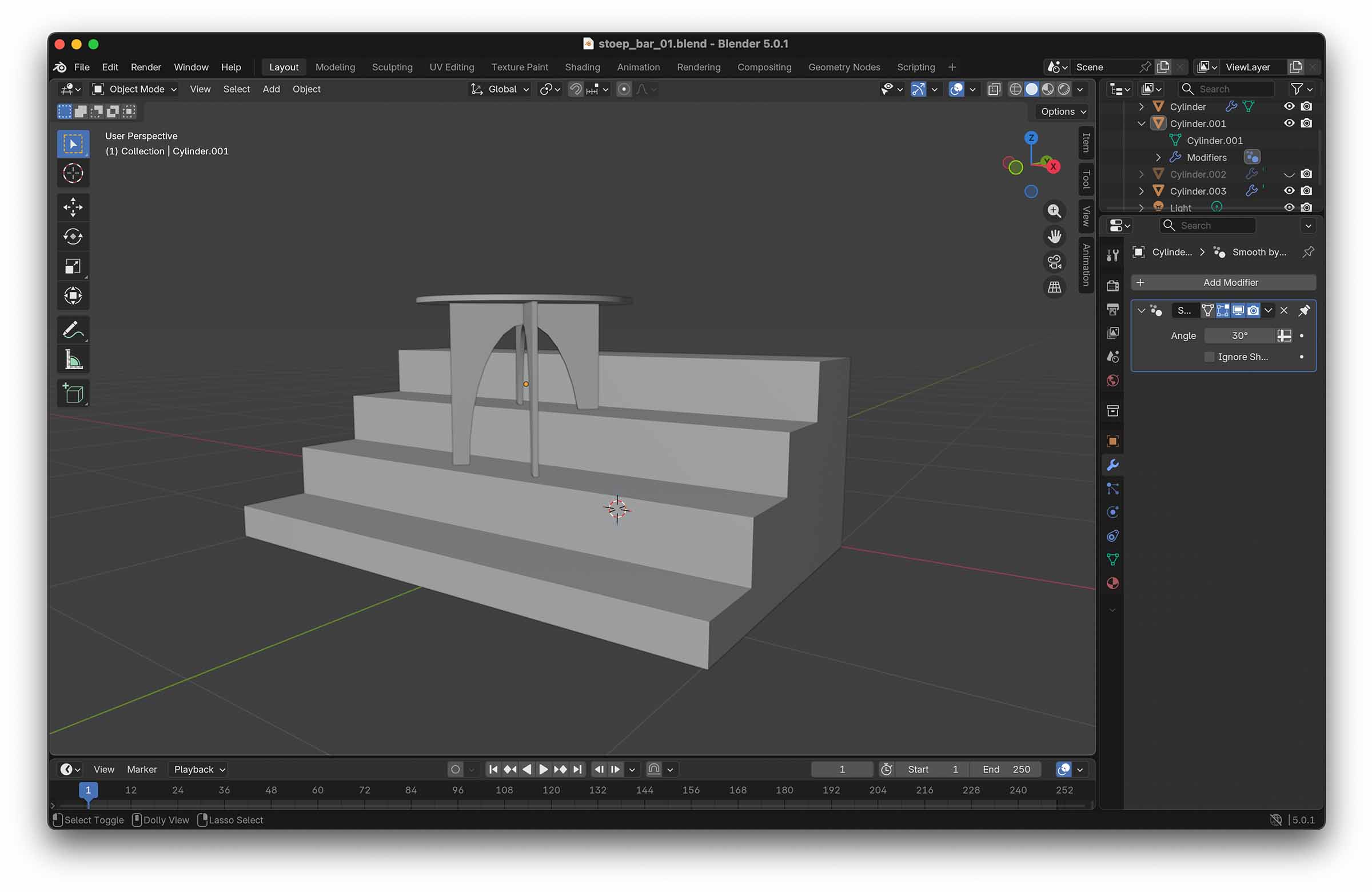Click the Options button in viewport
The width and height of the screenshot is (1372, 892).
(x=1063, y=111)
